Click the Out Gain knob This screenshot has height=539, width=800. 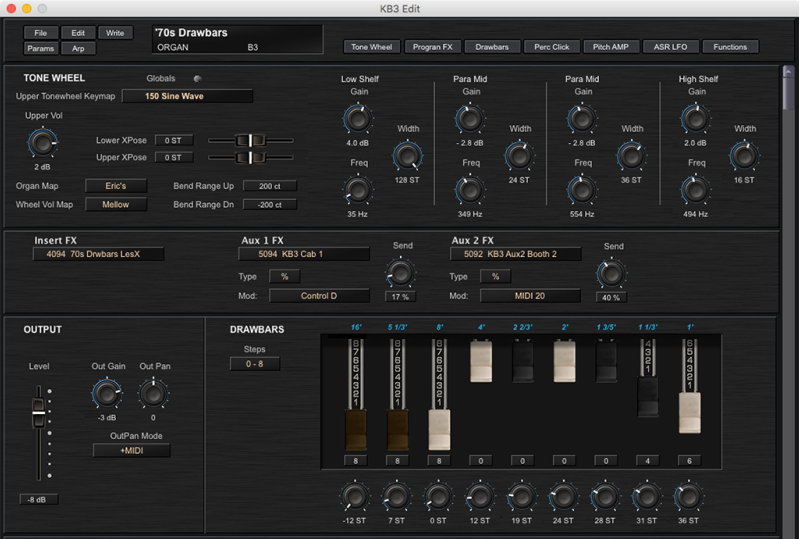click(x=107, y=394)
